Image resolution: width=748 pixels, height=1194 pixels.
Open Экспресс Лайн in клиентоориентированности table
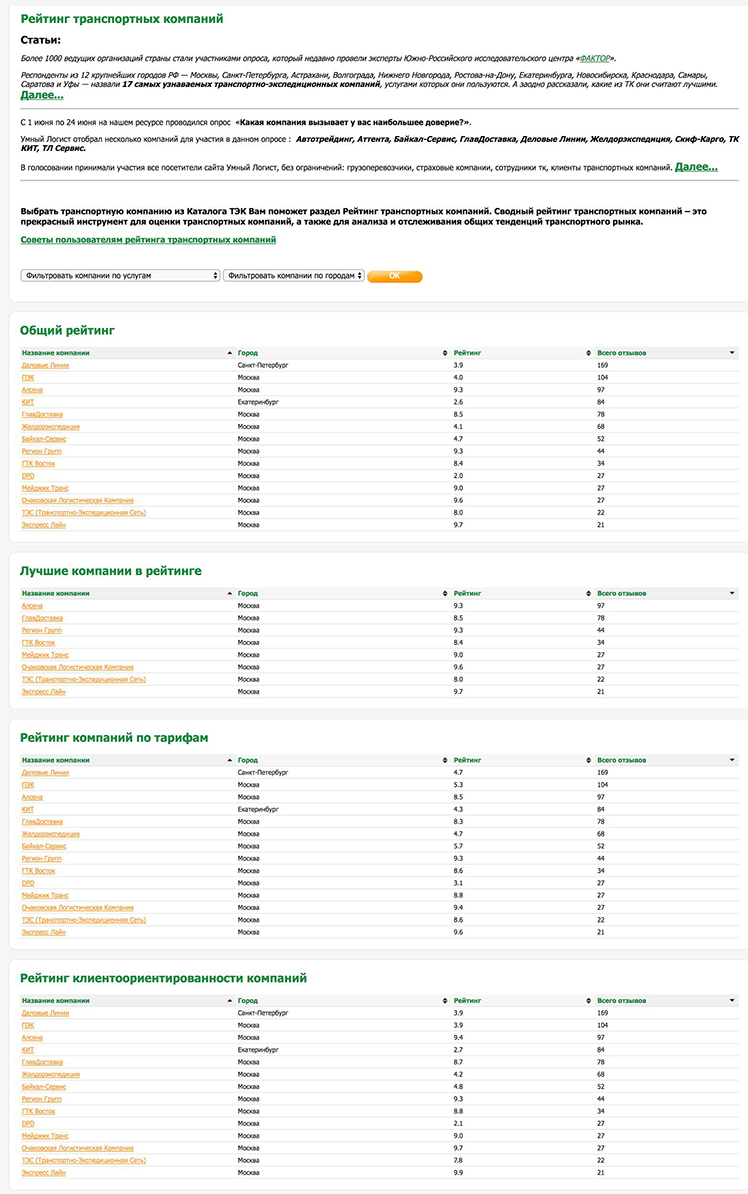tap(44, 1173)
